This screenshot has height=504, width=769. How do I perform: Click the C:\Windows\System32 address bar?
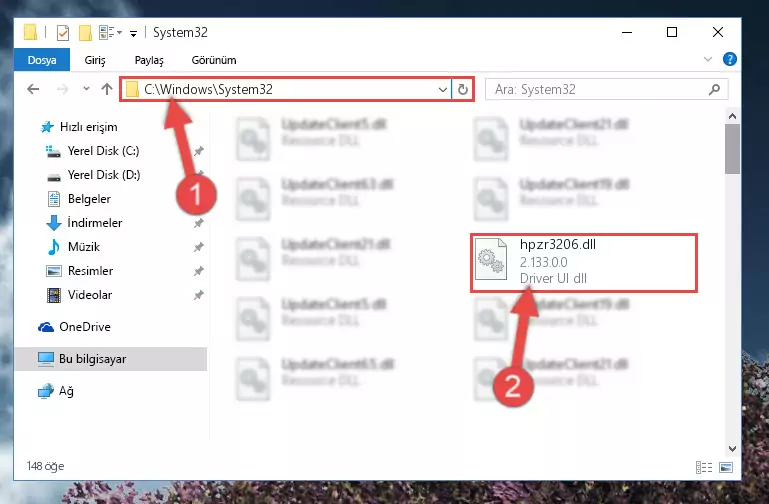pos(285,89)
